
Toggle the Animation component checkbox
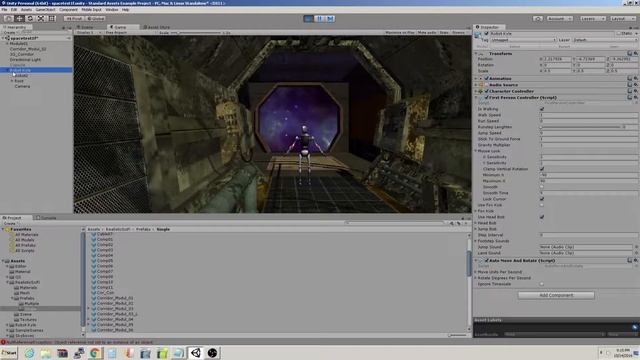click(486, 78)
